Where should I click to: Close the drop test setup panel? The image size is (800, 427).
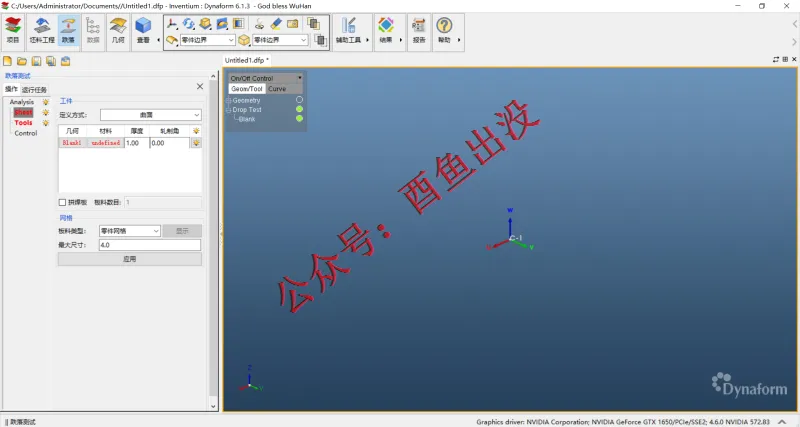200,87
